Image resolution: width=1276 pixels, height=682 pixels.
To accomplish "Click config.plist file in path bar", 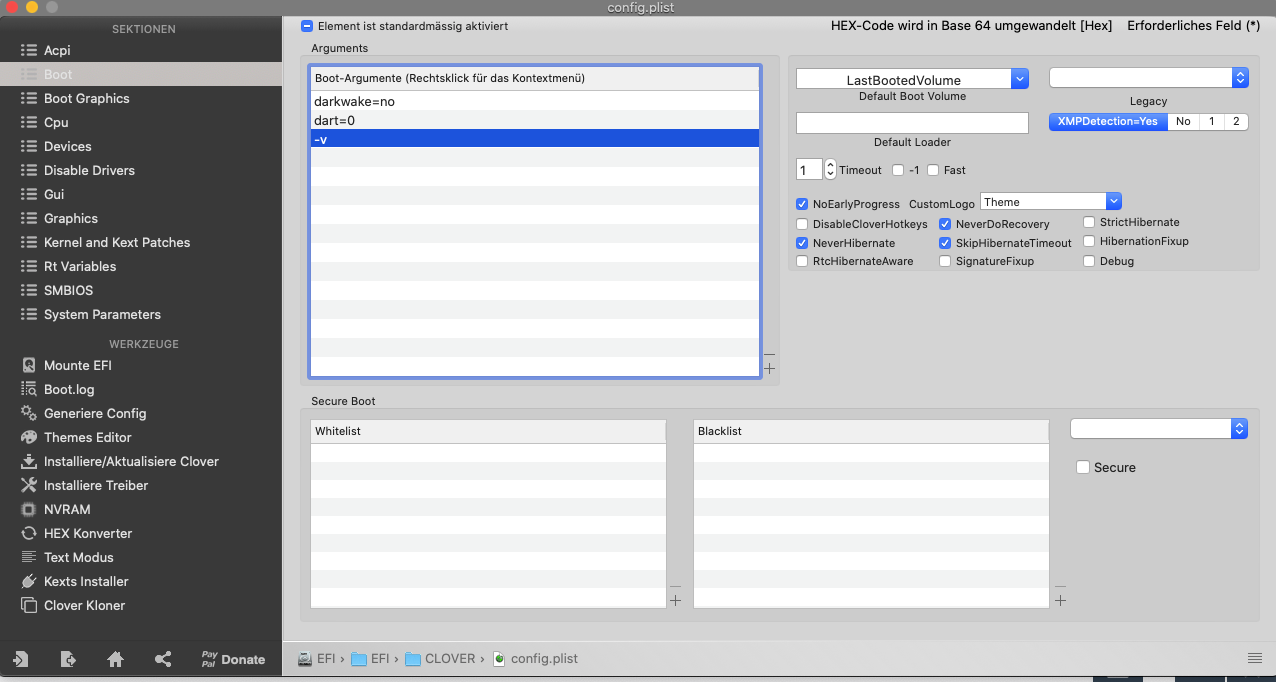I will tap(535, 659).
